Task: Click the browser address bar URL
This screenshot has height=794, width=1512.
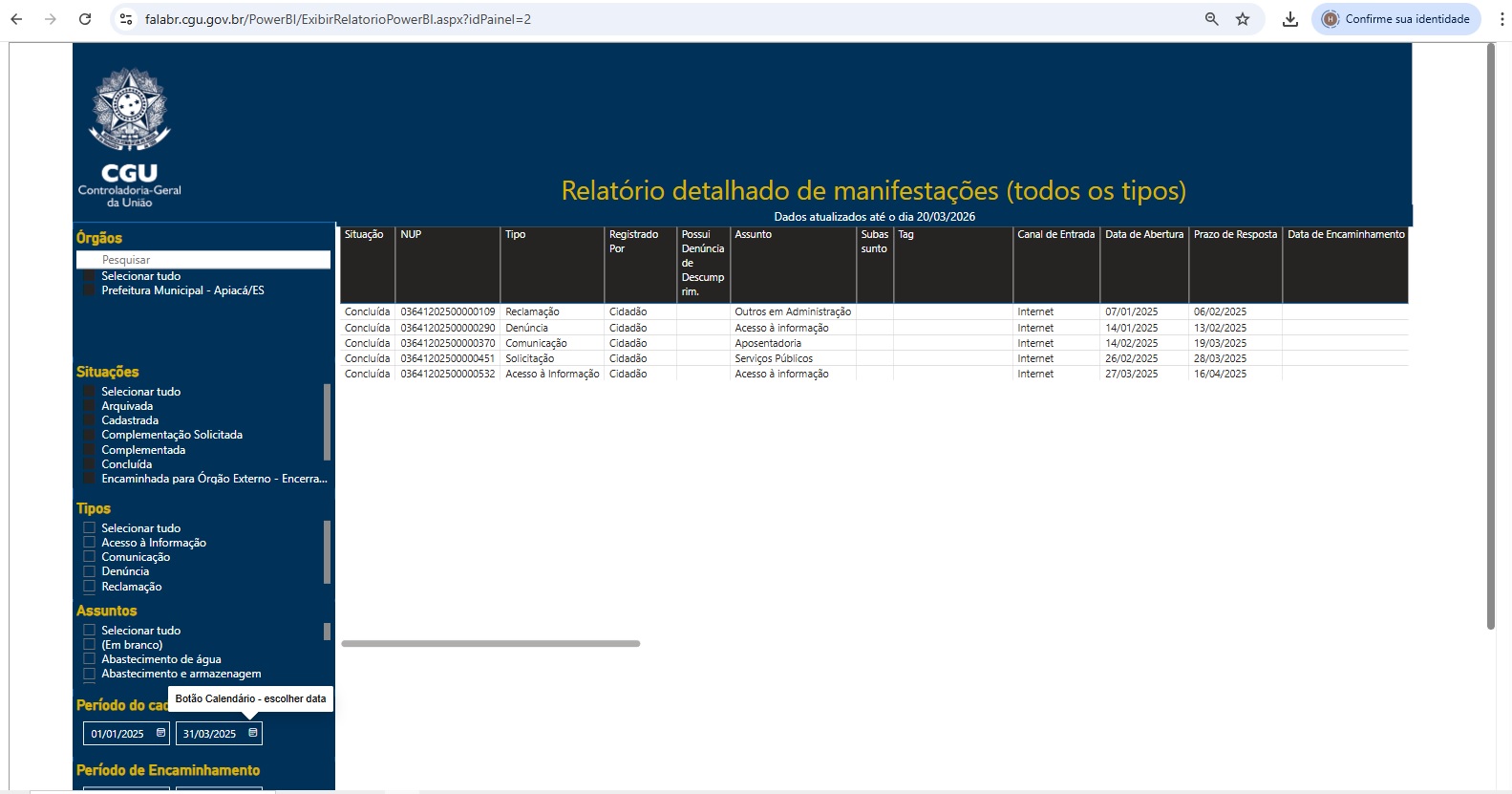Action: pyautogui.click(x=338, y=19)
